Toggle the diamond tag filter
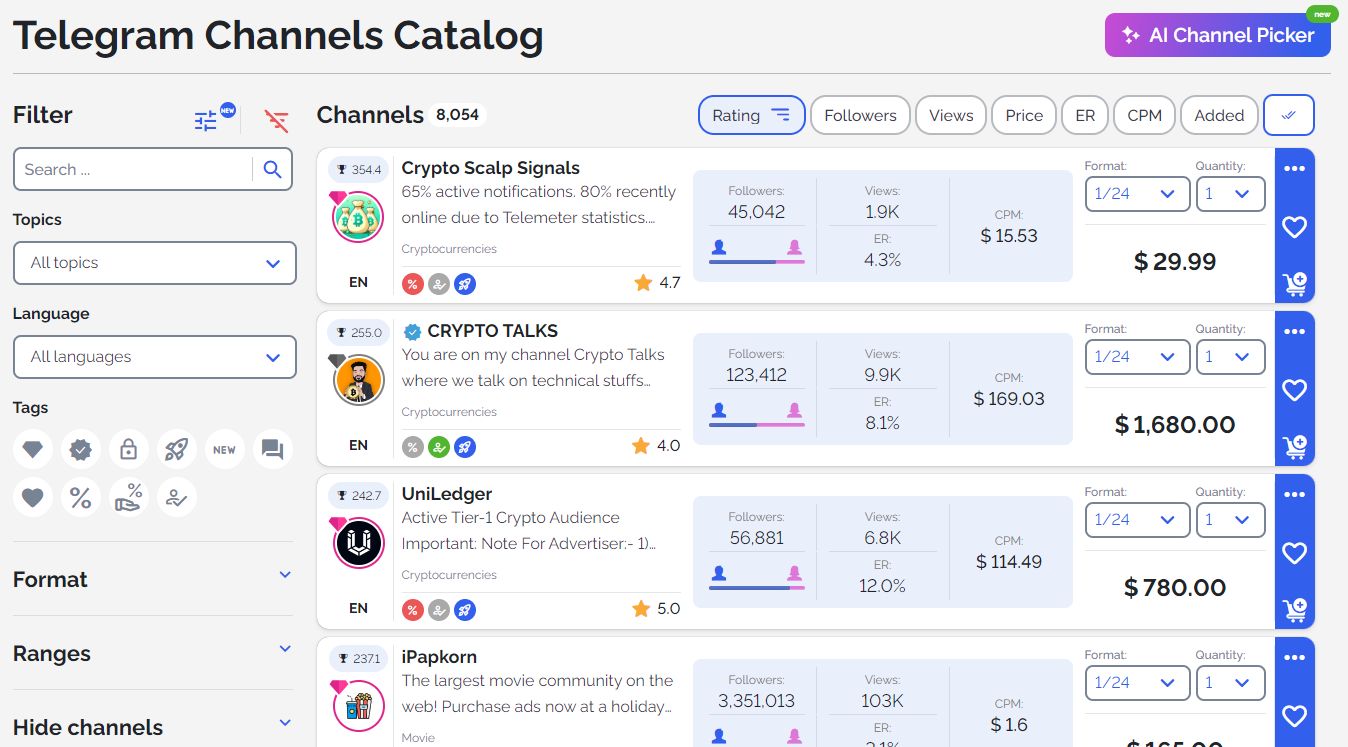This screenshot has height=747, width=1348. tap(33, 450)
